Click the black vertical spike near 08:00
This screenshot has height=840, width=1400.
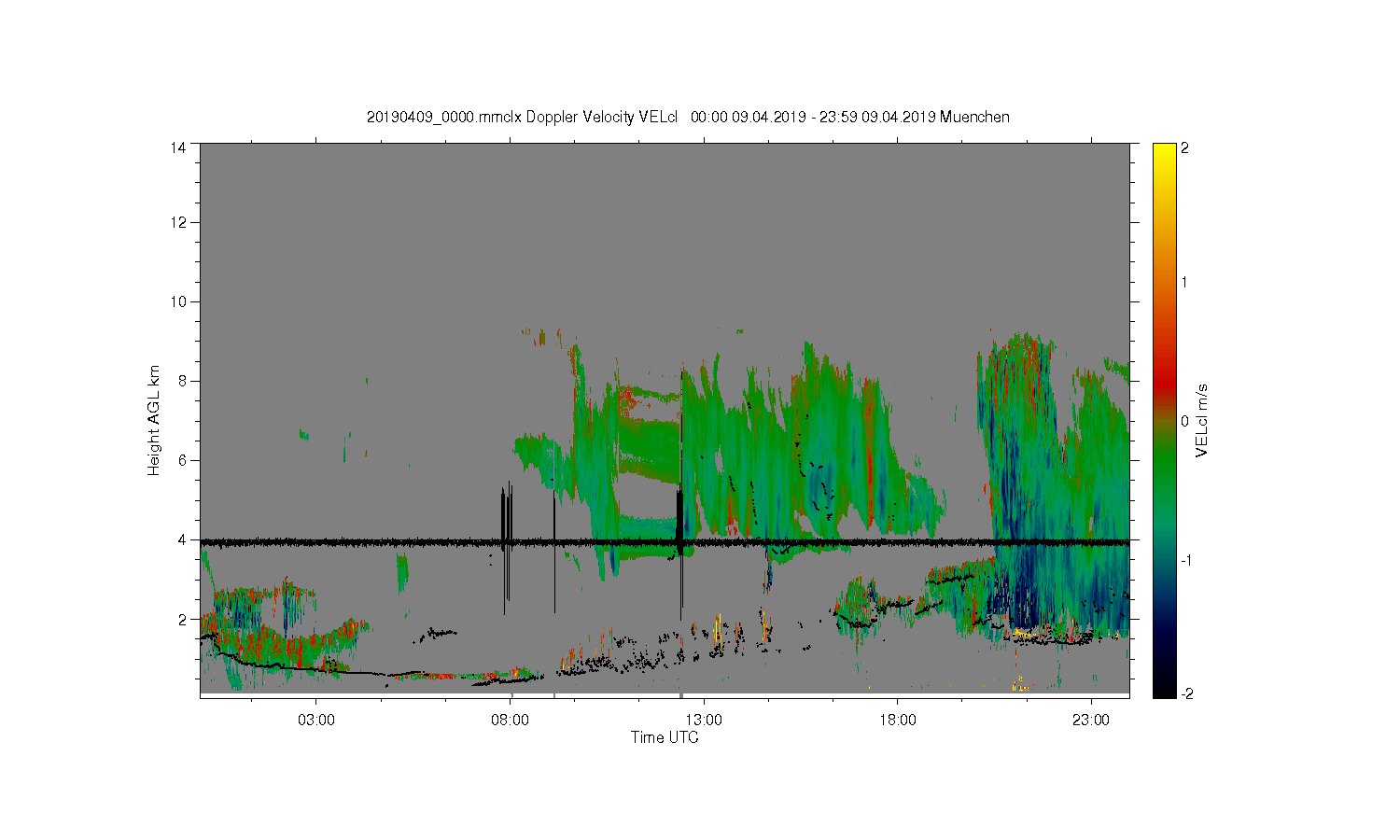[x=506, y=548]
